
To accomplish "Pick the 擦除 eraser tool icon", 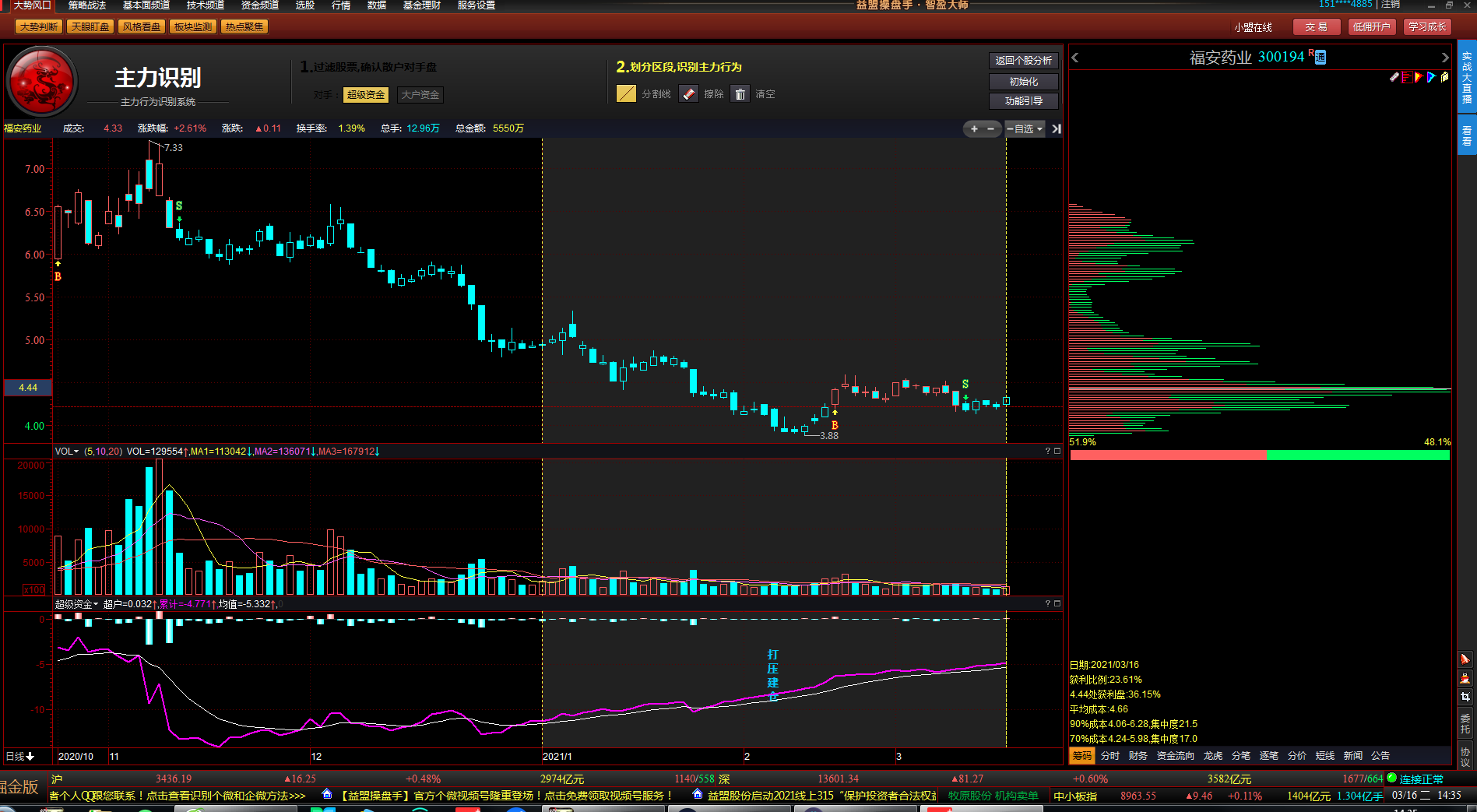I will click(688, 94).
